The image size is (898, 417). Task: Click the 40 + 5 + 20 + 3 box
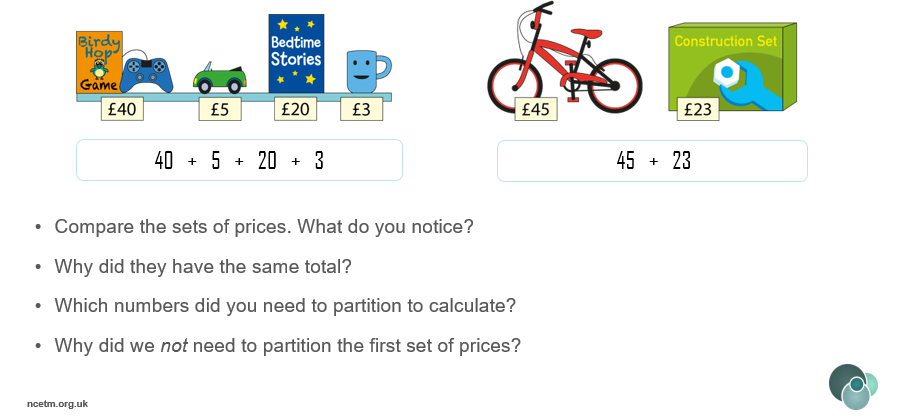[x=239, y=160]
